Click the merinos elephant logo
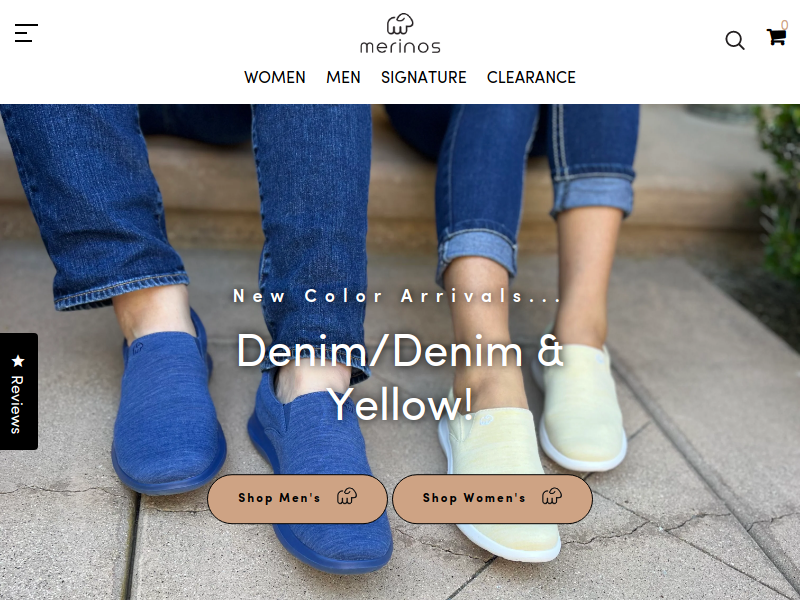This screenshot has height=600, width=800. click(400, 23)
